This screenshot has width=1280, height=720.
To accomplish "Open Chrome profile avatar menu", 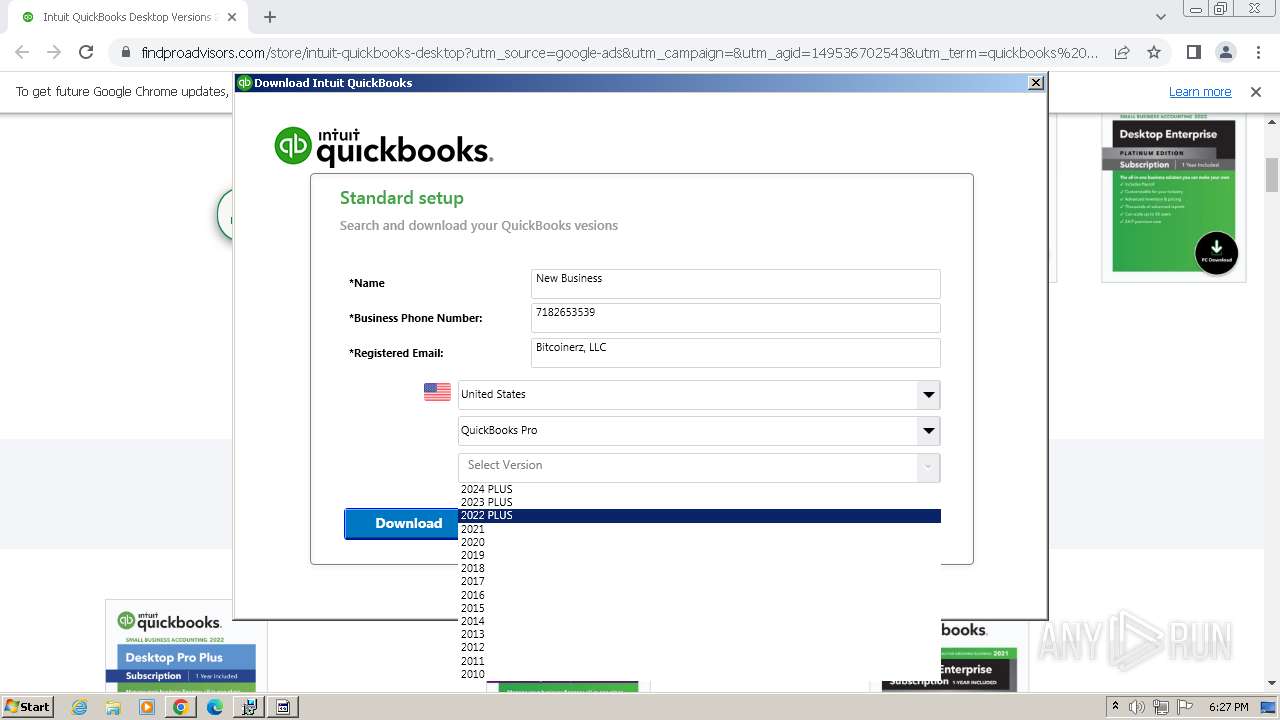I will 1225,52.
